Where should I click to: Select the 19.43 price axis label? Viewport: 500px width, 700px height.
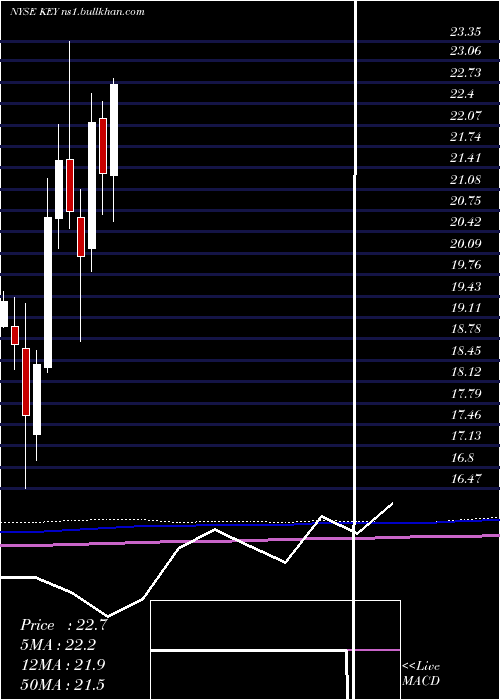(x=466, y=287)
